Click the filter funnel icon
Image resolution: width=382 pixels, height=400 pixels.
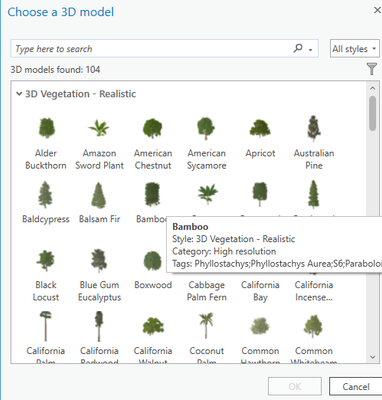(372, 69)
